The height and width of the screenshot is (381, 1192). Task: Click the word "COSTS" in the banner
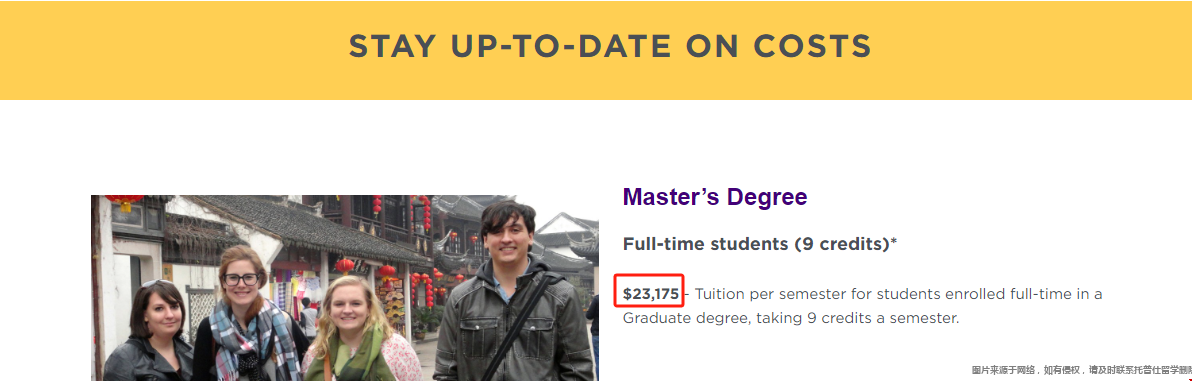(812, 47)
